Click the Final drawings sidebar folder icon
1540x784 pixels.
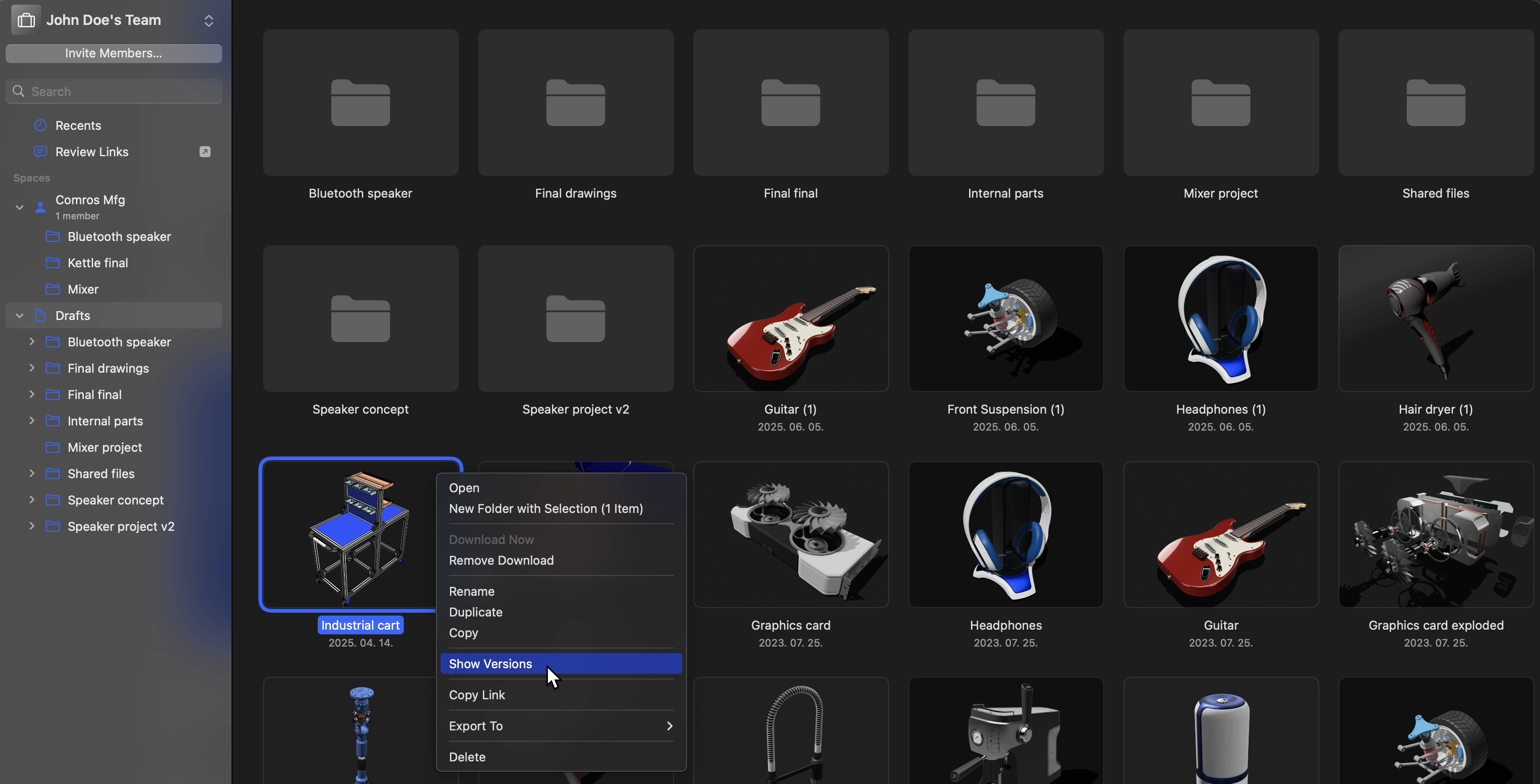coord(53,368)
